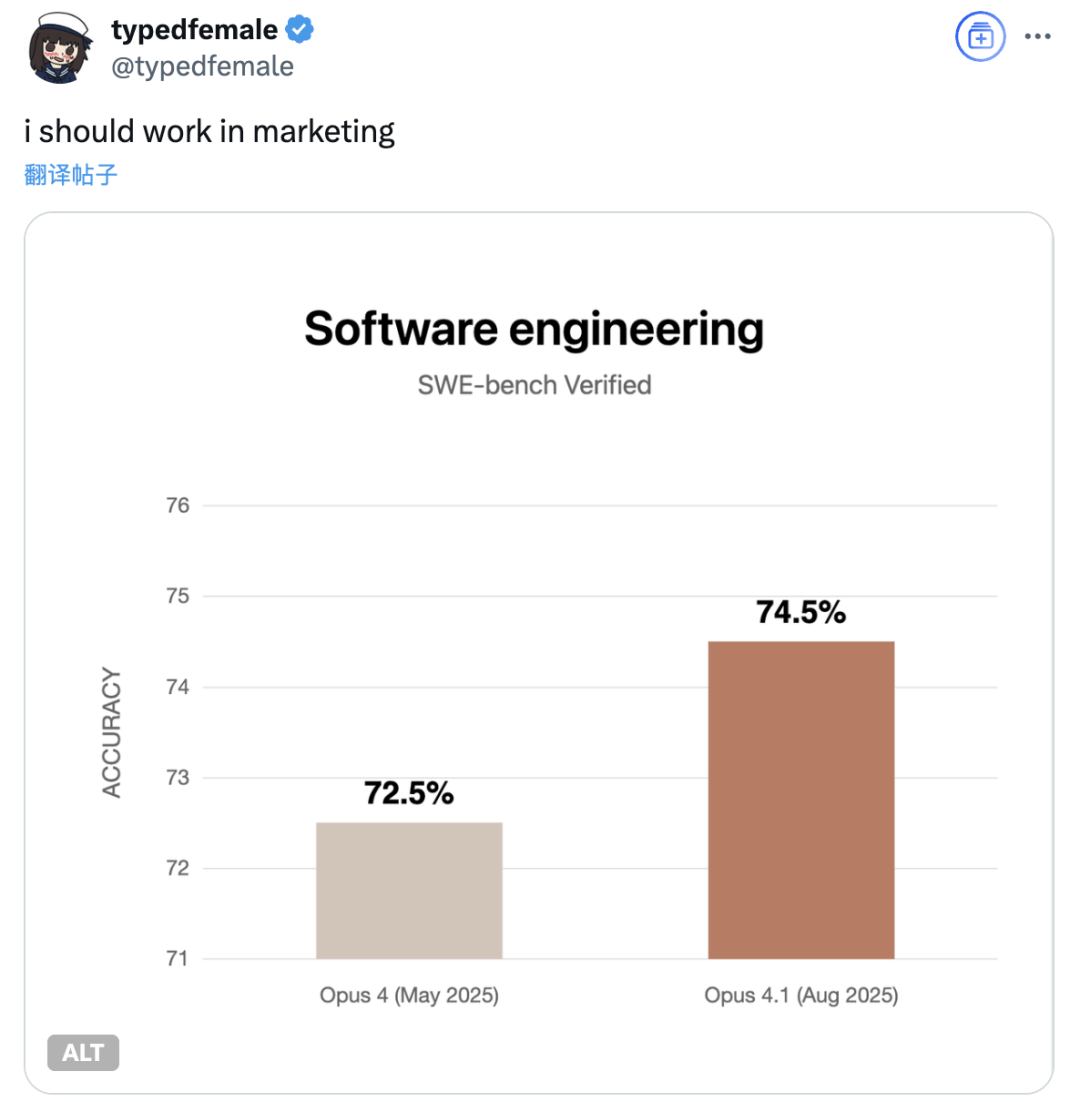Viewport: 1080px width, 1102px height.
Task: Click the Opus 4.1 brown bar
Action: pos(801,800)
